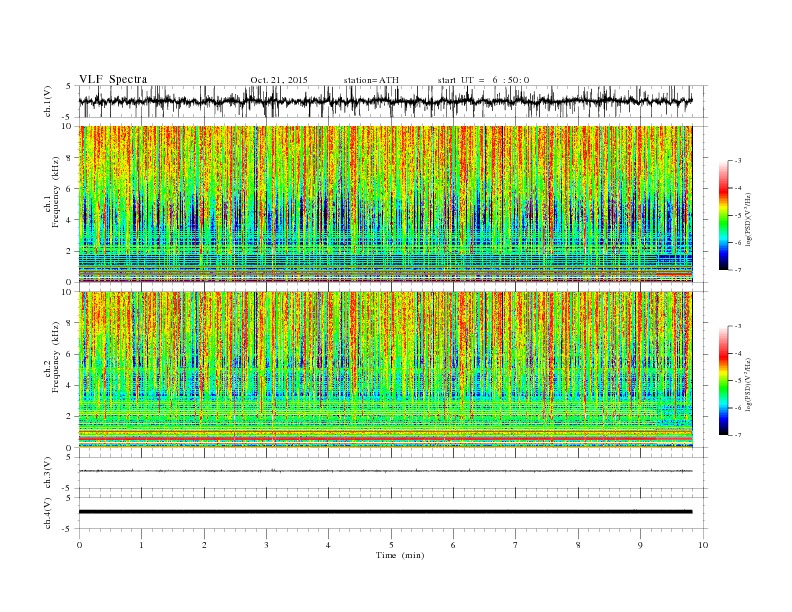Screen dimensions: 792x612
Task: Click the log(PSD) label beside ch.1 colorbar
Action: coord(748,217)
